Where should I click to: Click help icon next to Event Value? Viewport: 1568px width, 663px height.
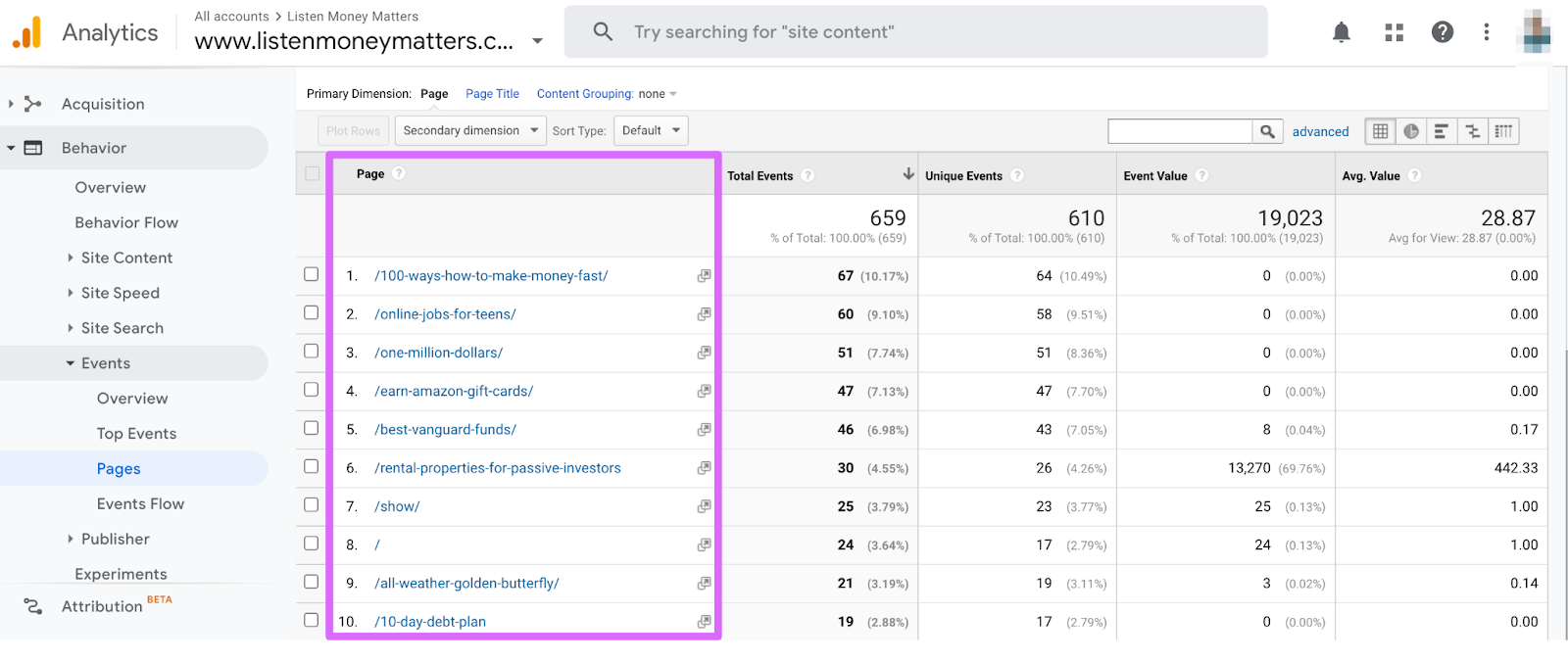pos(1201,175)
